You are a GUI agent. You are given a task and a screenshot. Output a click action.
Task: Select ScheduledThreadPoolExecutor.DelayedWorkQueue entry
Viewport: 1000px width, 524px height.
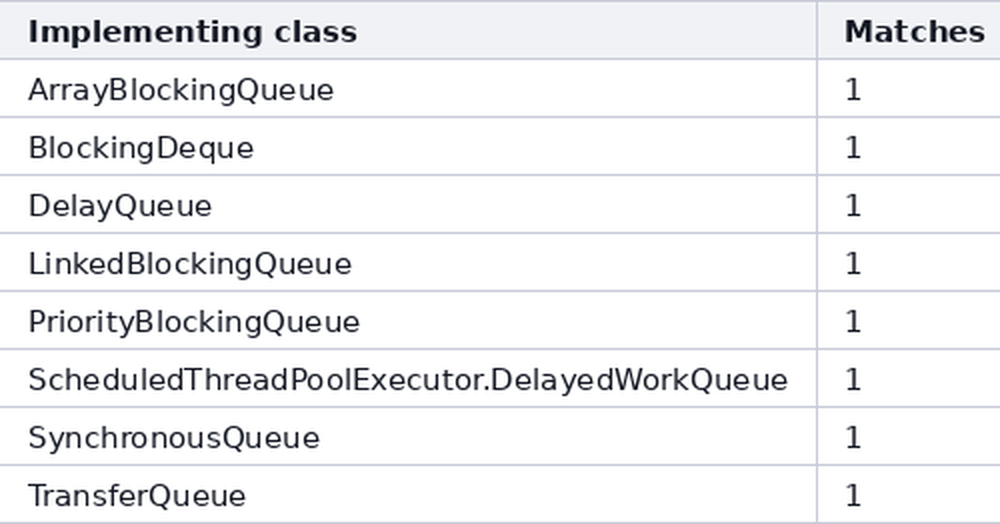click(408, 380)
